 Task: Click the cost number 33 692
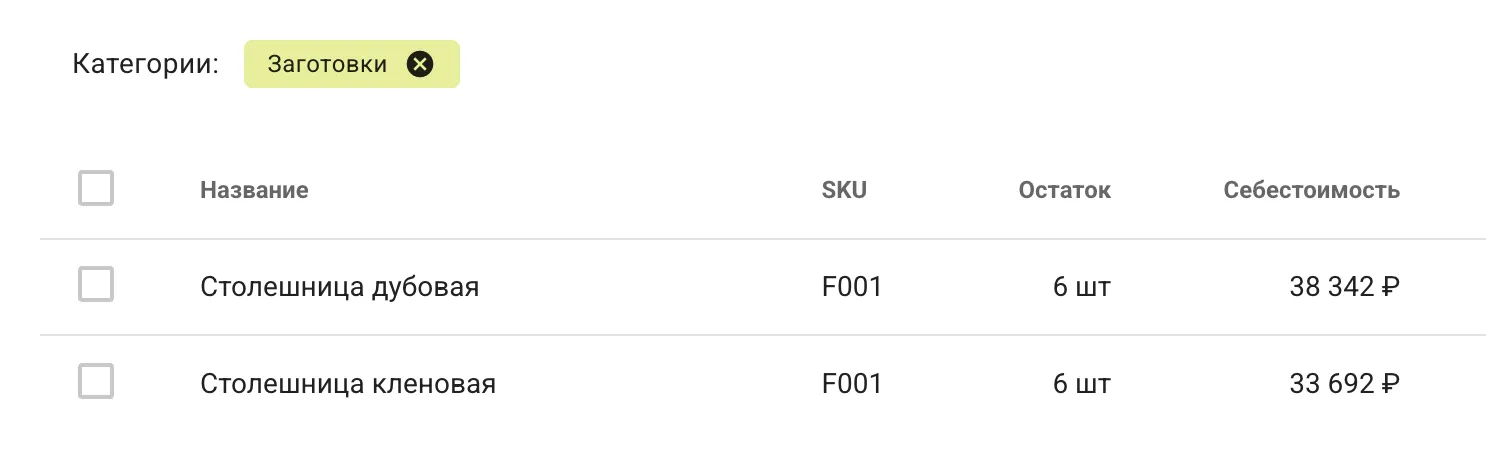(1332, 384)
